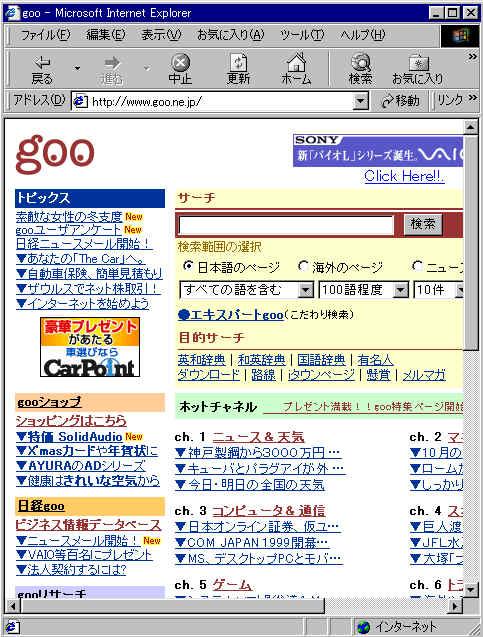This screenshot has width=483, height=637.
Task: Select the 日本語のページ radio button
Action: click(x=187, y=266)
